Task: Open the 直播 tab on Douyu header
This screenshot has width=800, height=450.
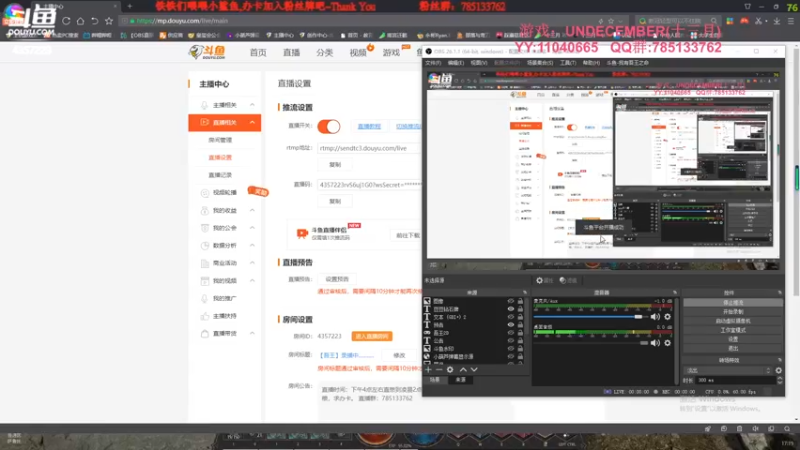Action: click(x=291, y=53)
